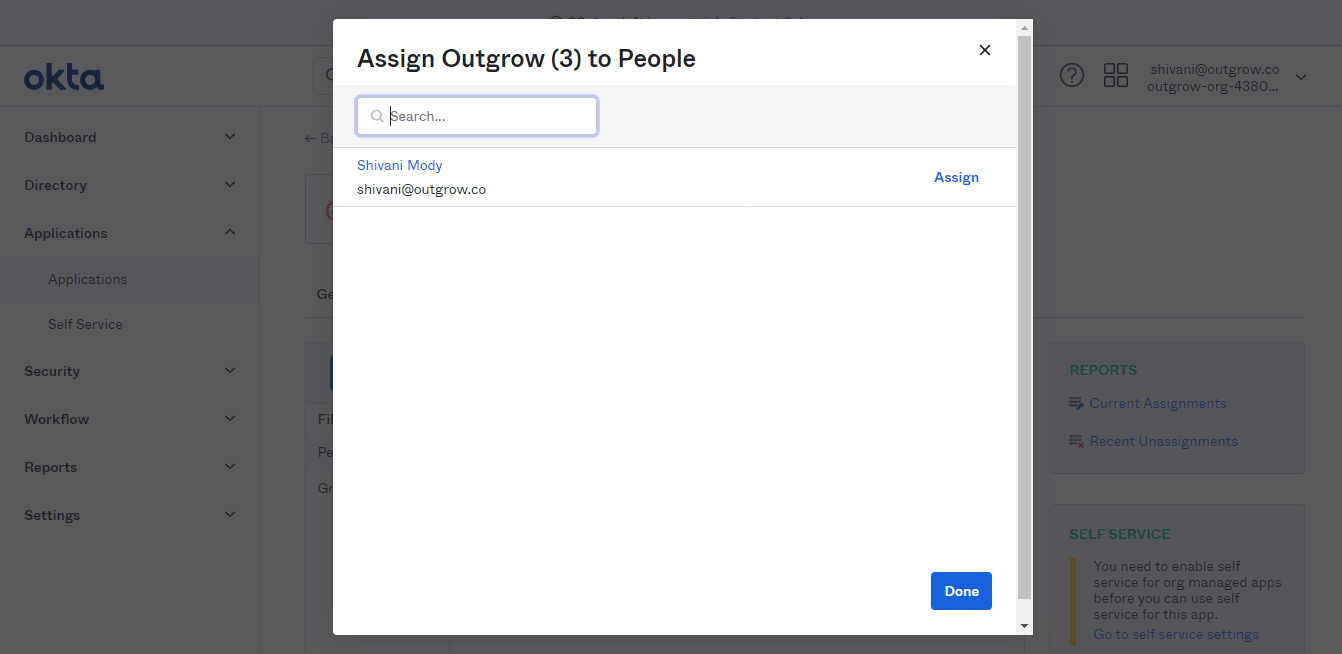The image size is (1342, 654).
Task: Click the dialog vertical scrollbar thumb
Action: click(x=1023, y=318)
